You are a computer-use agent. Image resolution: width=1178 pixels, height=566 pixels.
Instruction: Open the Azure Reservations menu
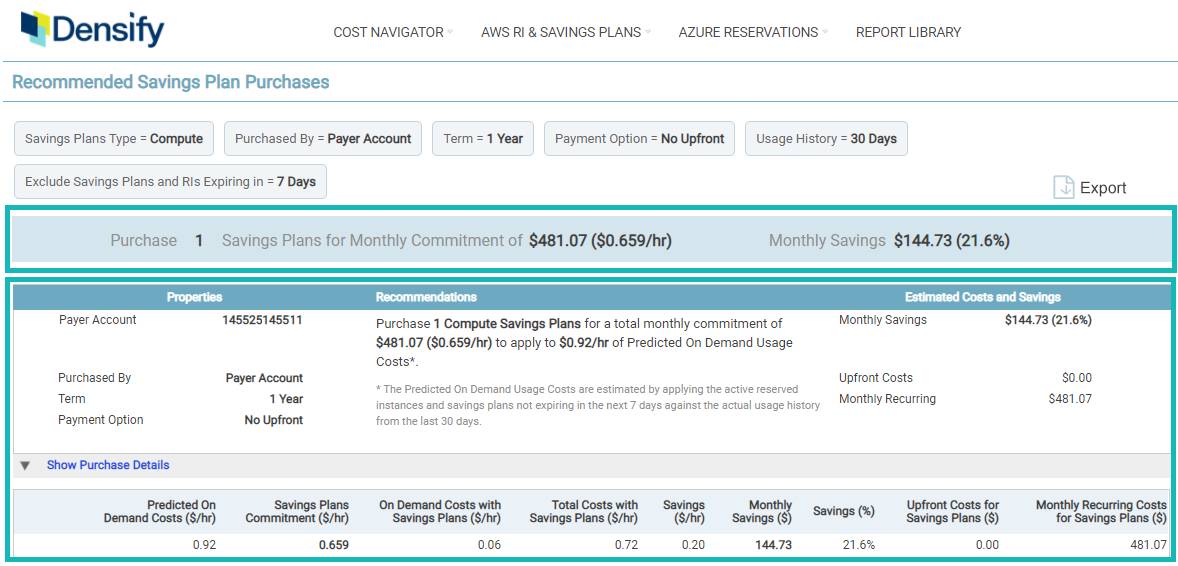(x=748, y=32)
